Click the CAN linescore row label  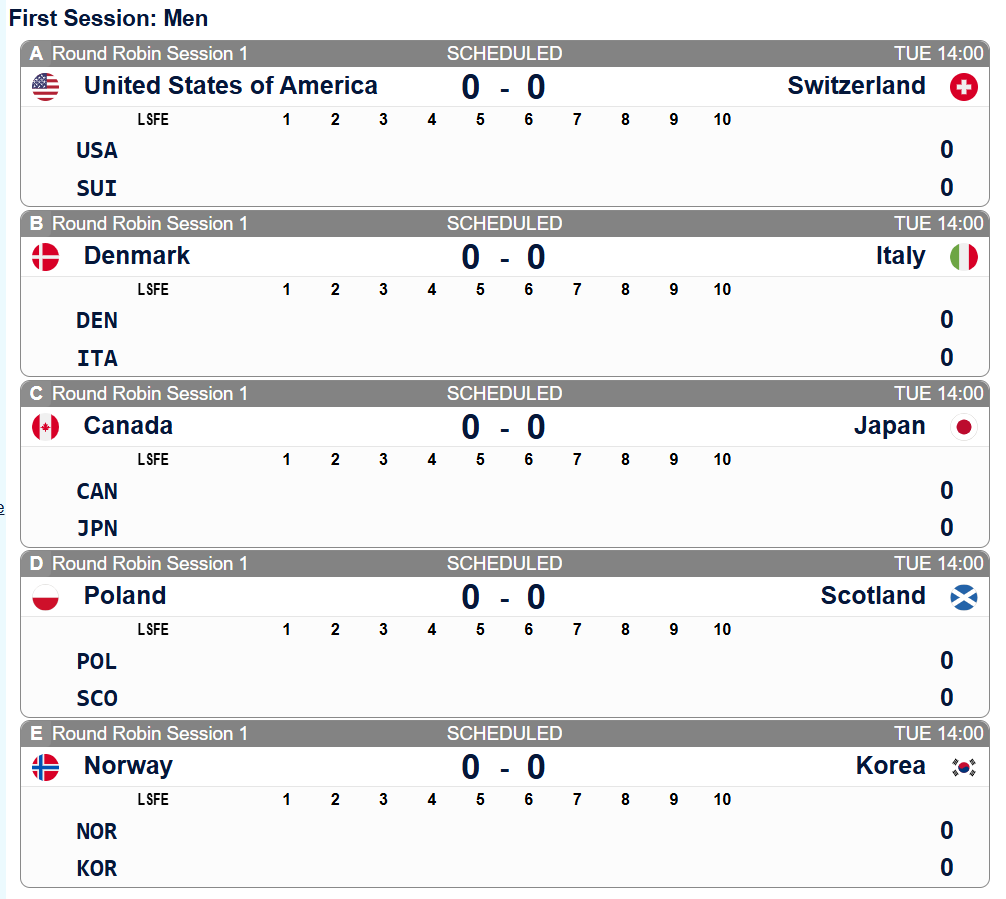[x=97, y=491]
